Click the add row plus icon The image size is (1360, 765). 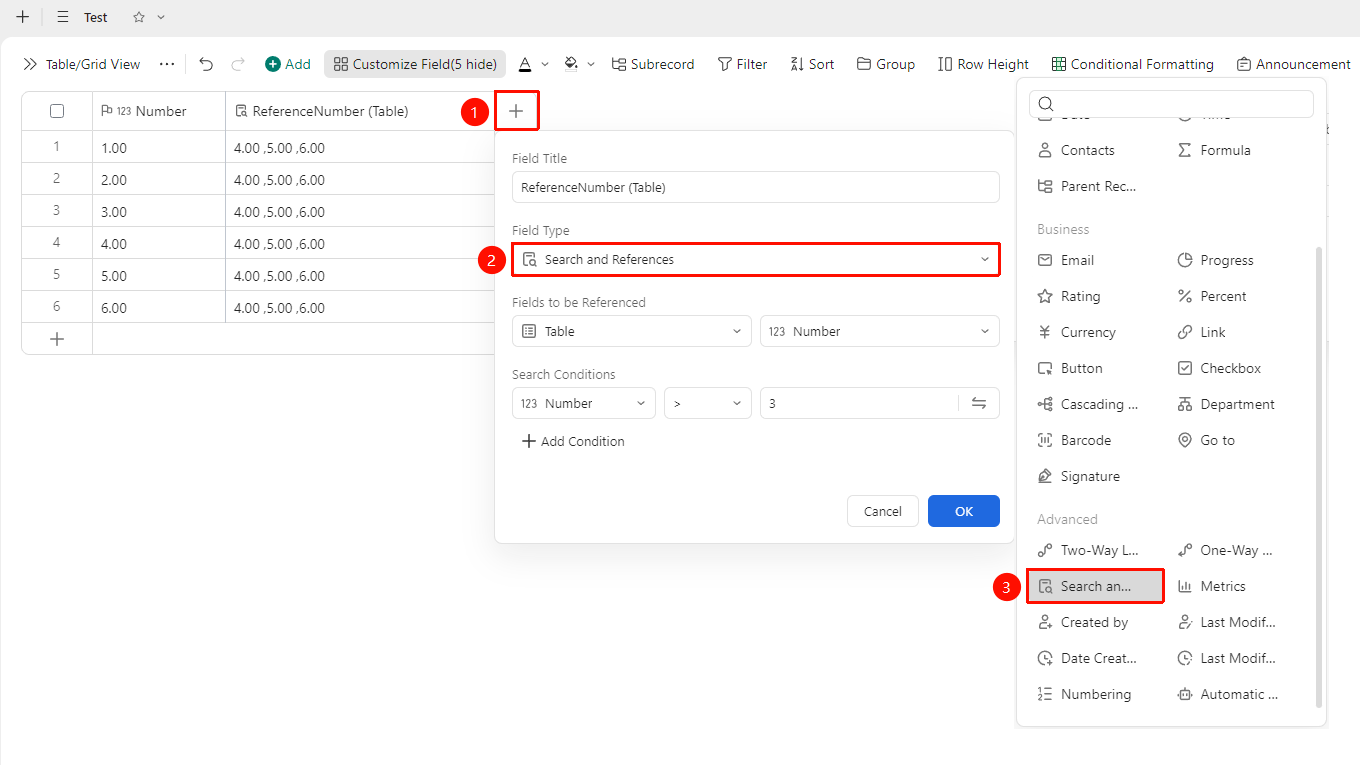coord(57,339)
